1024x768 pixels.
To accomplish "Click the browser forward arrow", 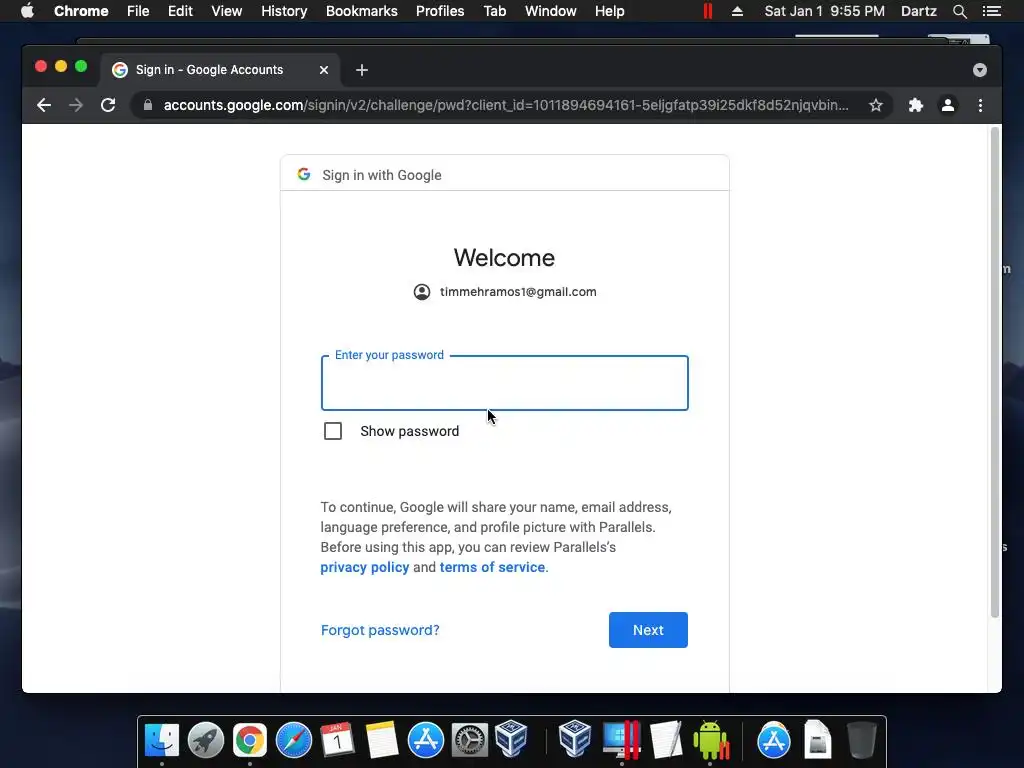I will (x=76, y=105).
